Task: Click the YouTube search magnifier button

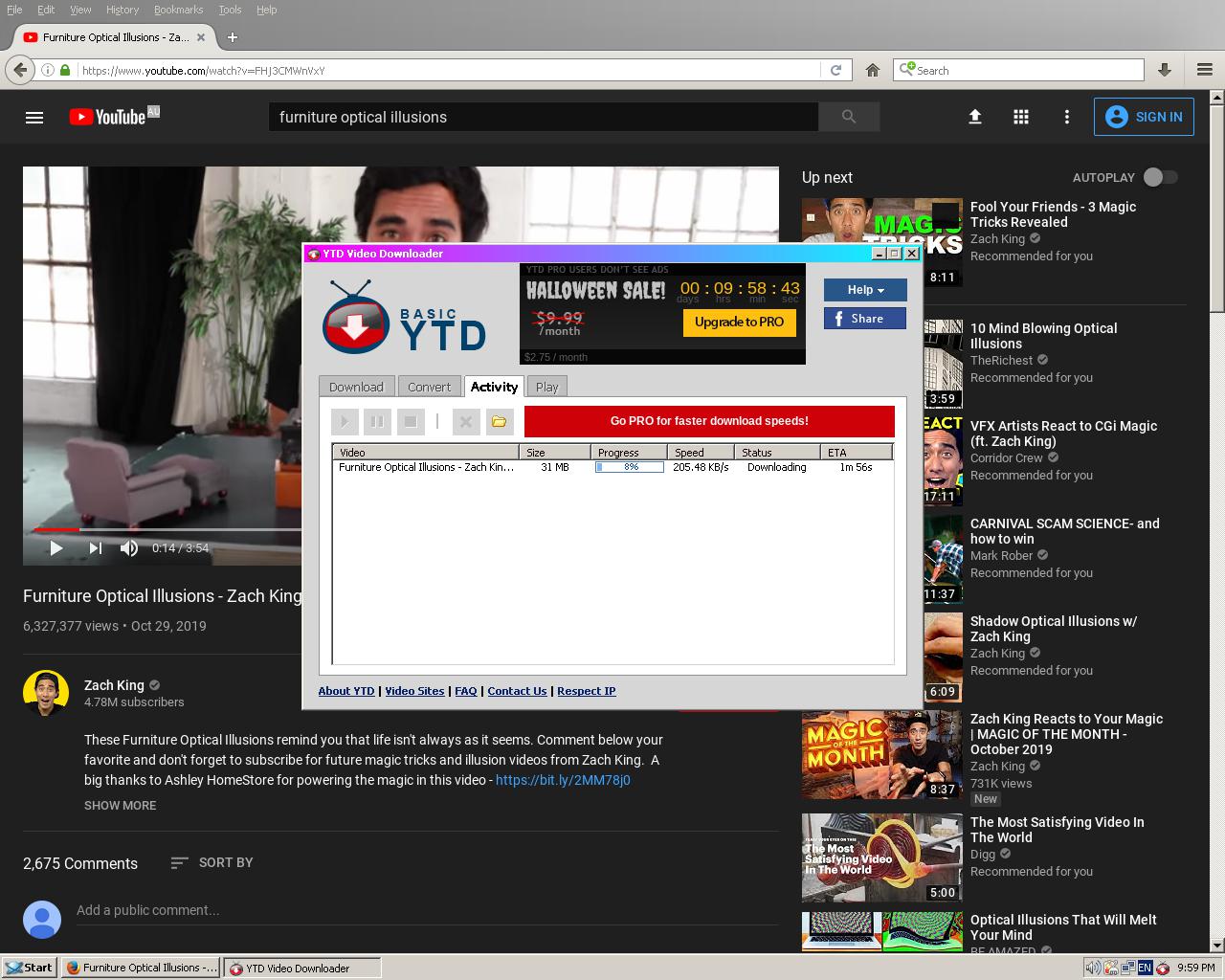Action: click(x=849, y=117)
